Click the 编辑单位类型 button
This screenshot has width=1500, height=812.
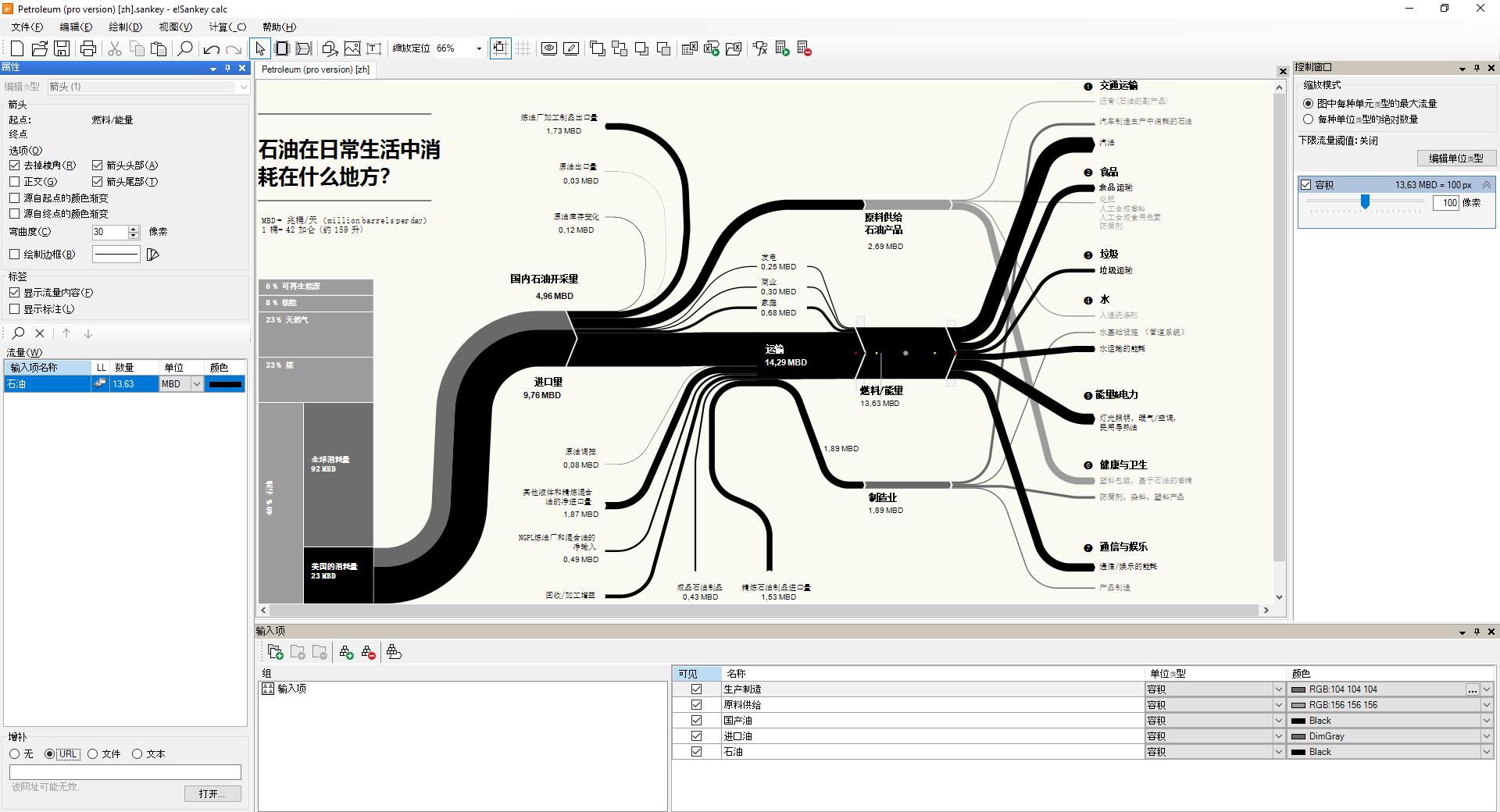1455,158
